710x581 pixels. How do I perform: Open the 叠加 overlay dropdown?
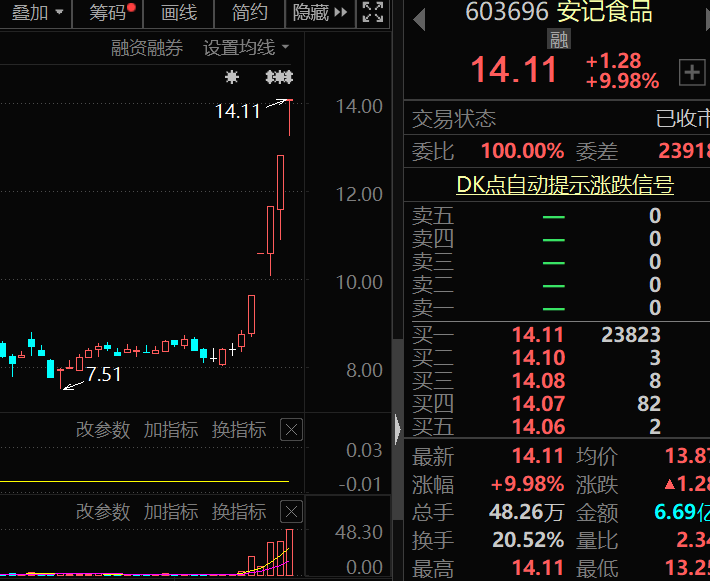tap(37, 13)
